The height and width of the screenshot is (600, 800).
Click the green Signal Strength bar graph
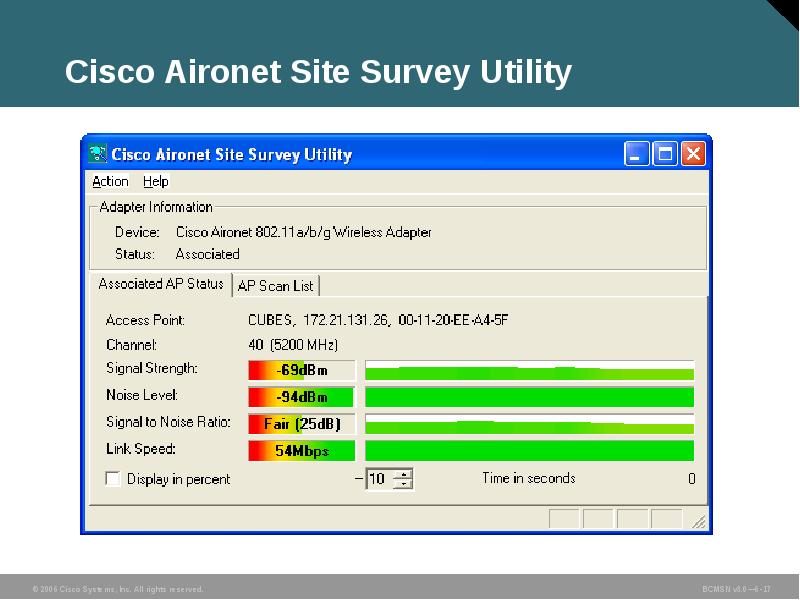pos(530,369)
